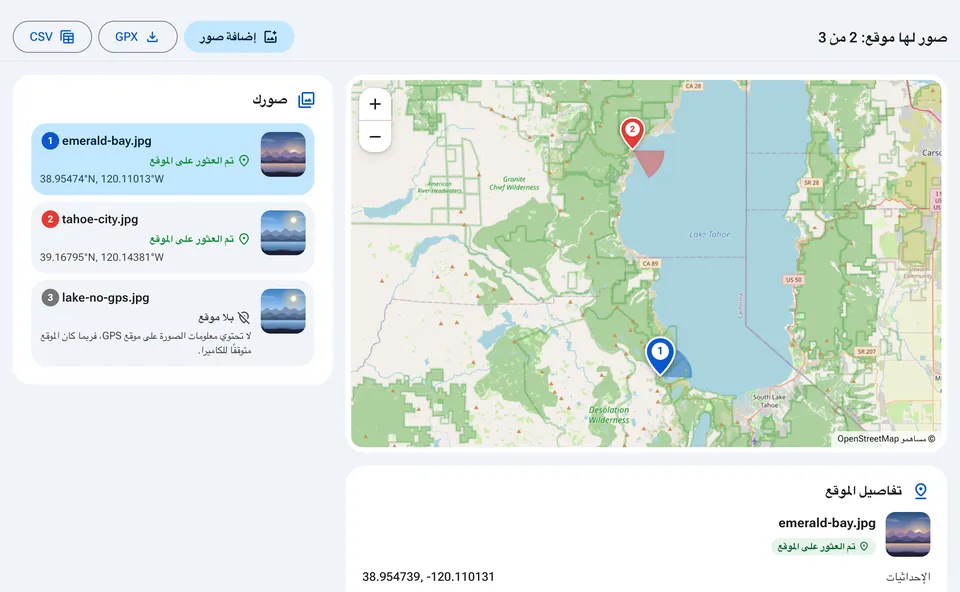
Task: Click the بلا موقع status on lake-no-gps.jpg
Action: [x=216, y=317]
